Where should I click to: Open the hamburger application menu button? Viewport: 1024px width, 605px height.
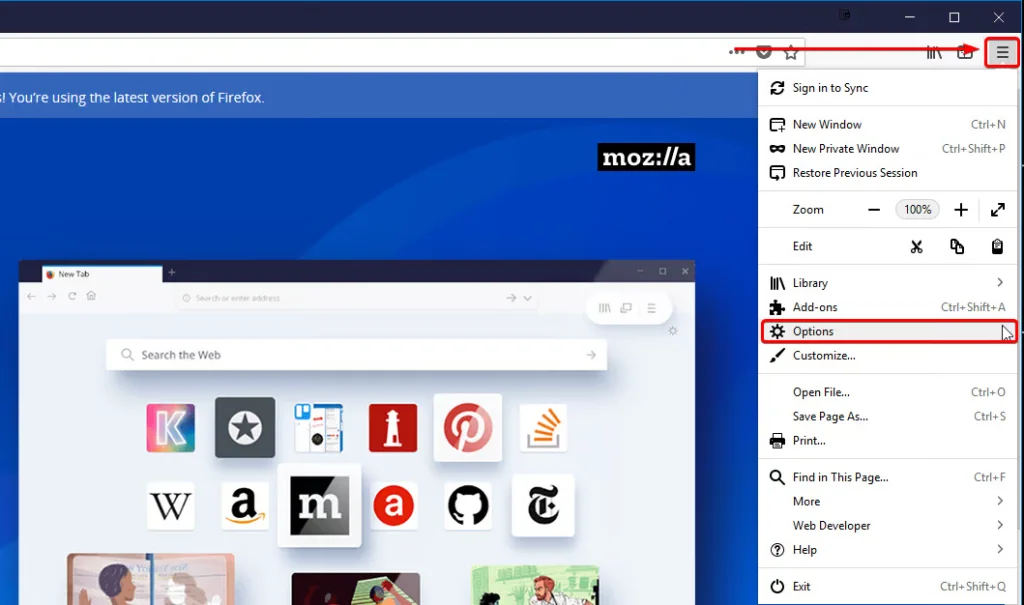click(x=1002, y=52)
